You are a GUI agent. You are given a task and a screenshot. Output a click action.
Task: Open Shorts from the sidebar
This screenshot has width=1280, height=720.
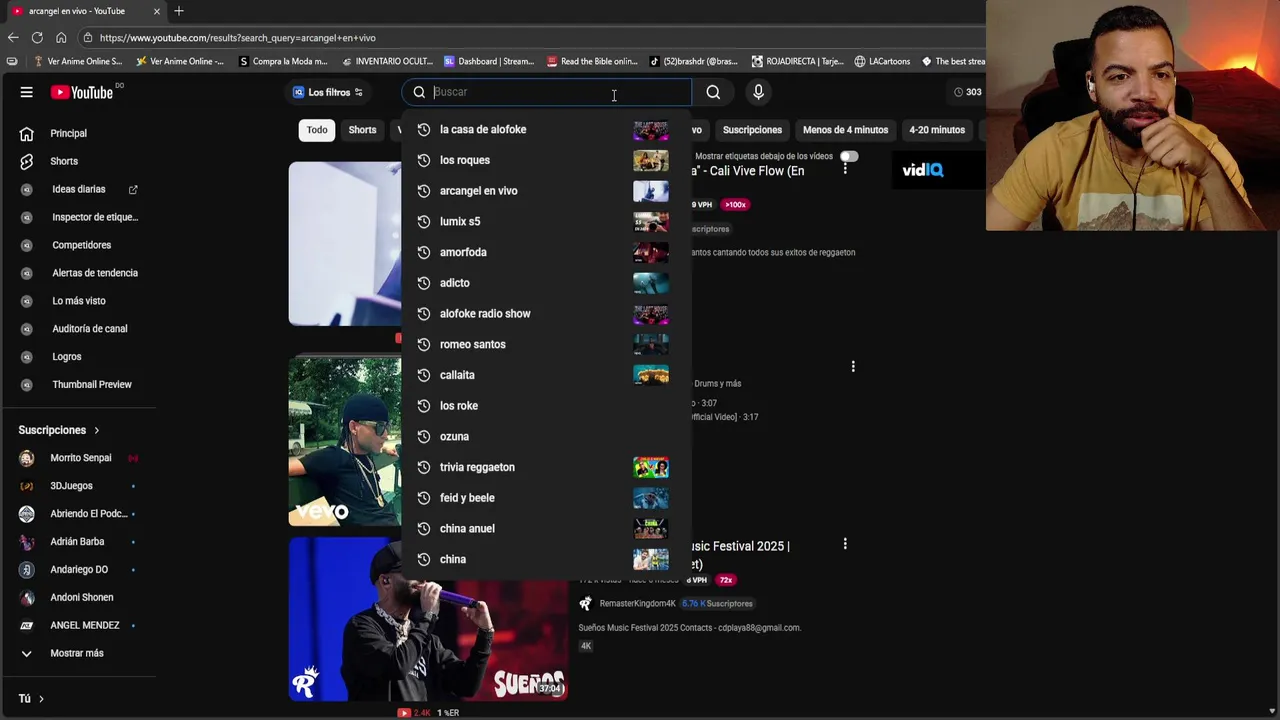click(64, 161)
